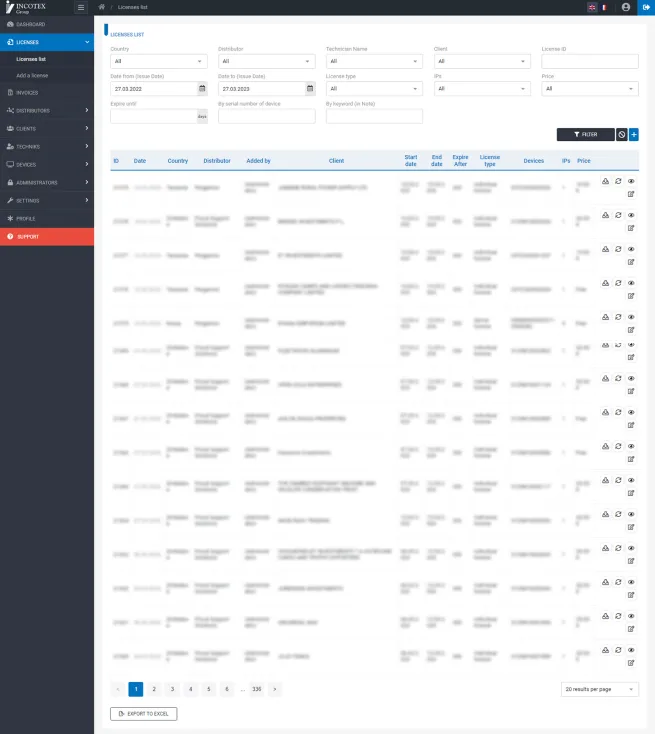Focus the keyword in Note field
The height and width of the screenshot is (734, 655).
(x=374, y=116)
